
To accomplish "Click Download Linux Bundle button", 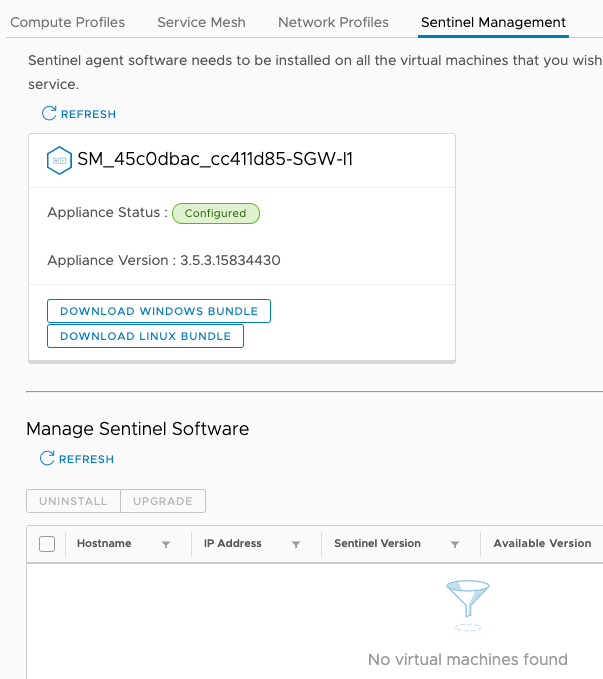I will (145, 336).
